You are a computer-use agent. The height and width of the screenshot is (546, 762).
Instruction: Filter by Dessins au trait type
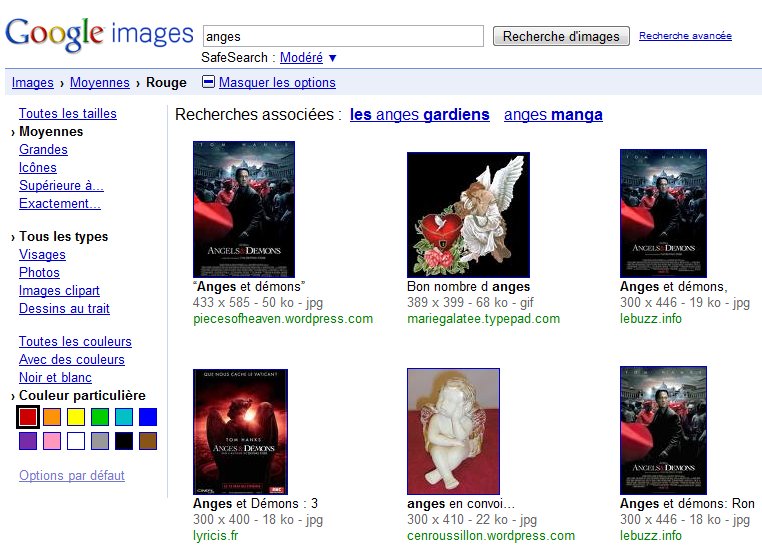(x=64, y=308)
